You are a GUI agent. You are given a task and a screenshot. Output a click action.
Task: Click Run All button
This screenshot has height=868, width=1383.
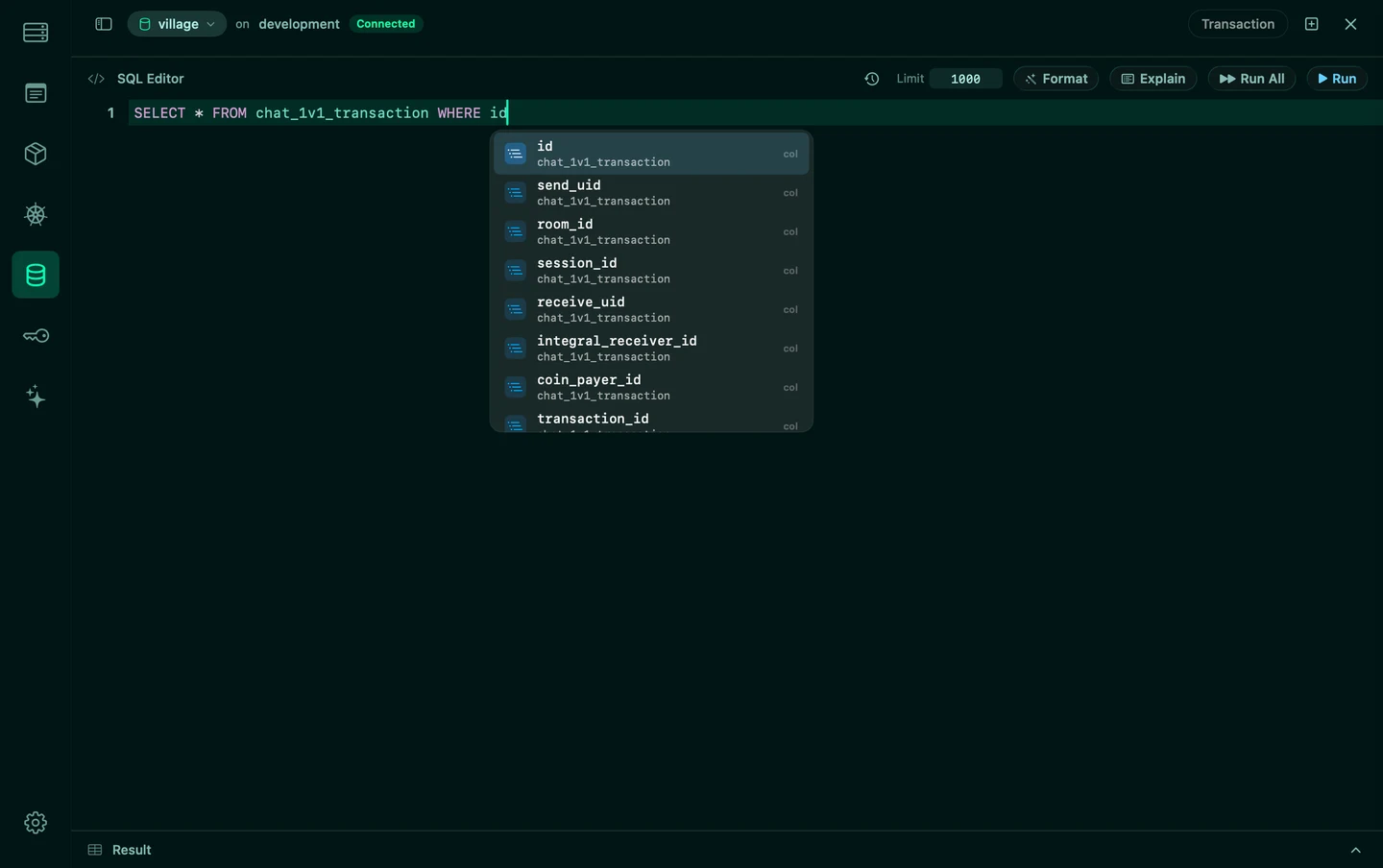pyautogui.click(x=1251, y=79)
